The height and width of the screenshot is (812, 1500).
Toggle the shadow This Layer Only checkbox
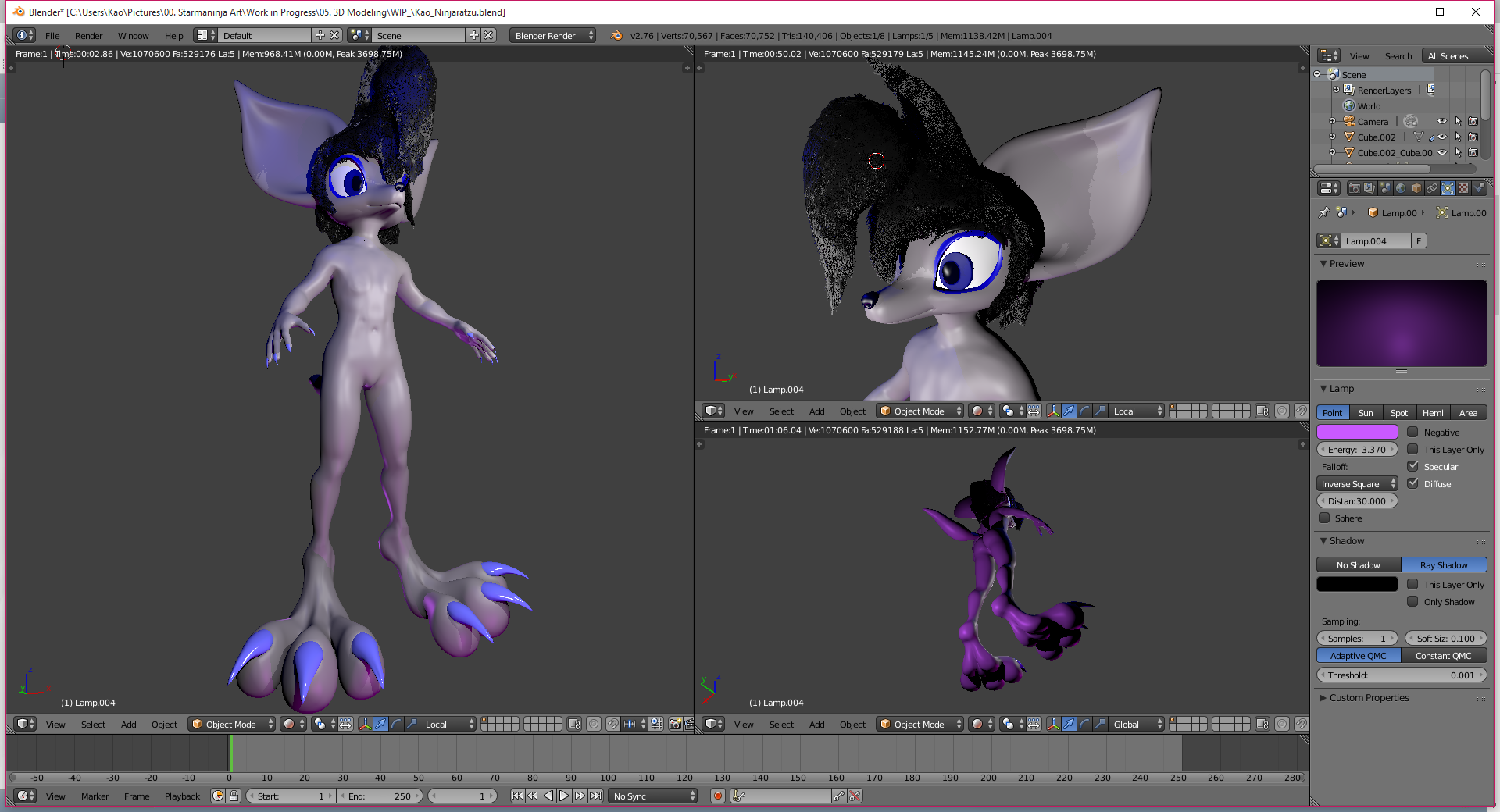tap(1412, 584)
